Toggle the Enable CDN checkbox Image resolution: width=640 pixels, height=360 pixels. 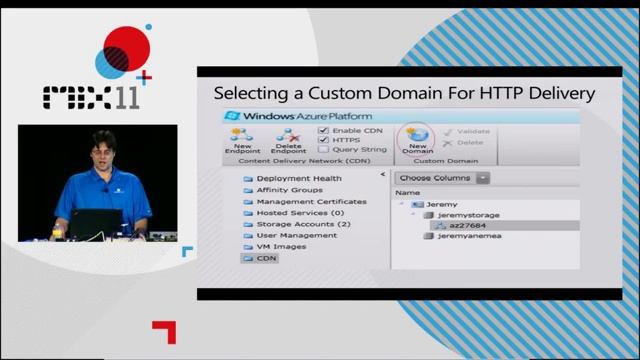coord(323,130)
